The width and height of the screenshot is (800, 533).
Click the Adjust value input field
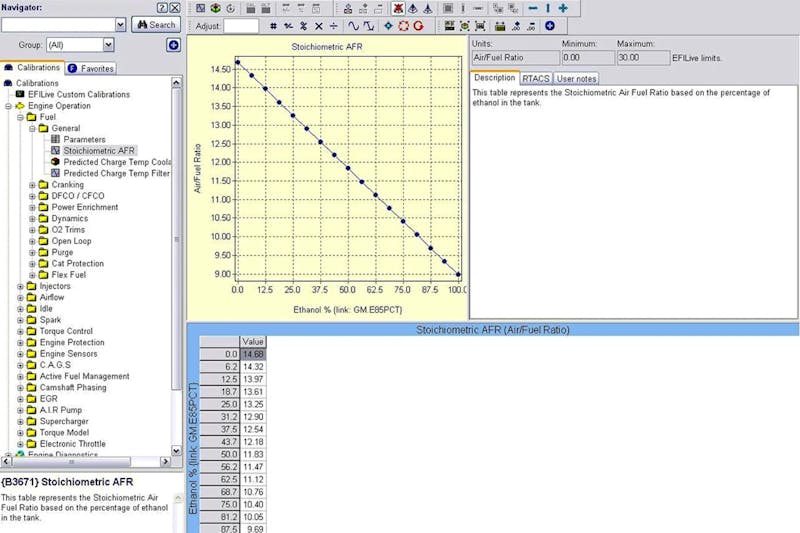coord(241,26)
